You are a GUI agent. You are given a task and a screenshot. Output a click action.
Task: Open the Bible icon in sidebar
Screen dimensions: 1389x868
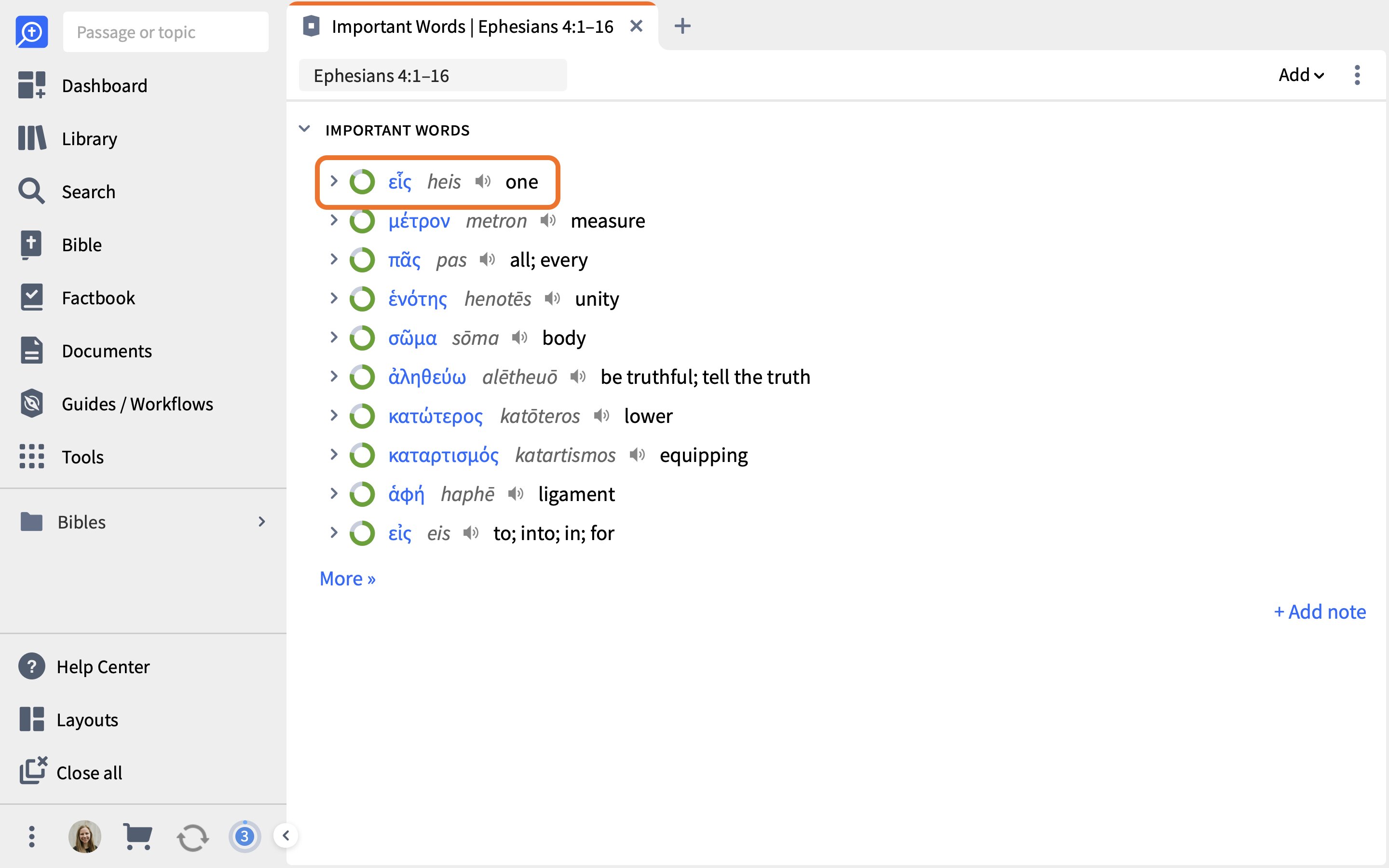31,244
